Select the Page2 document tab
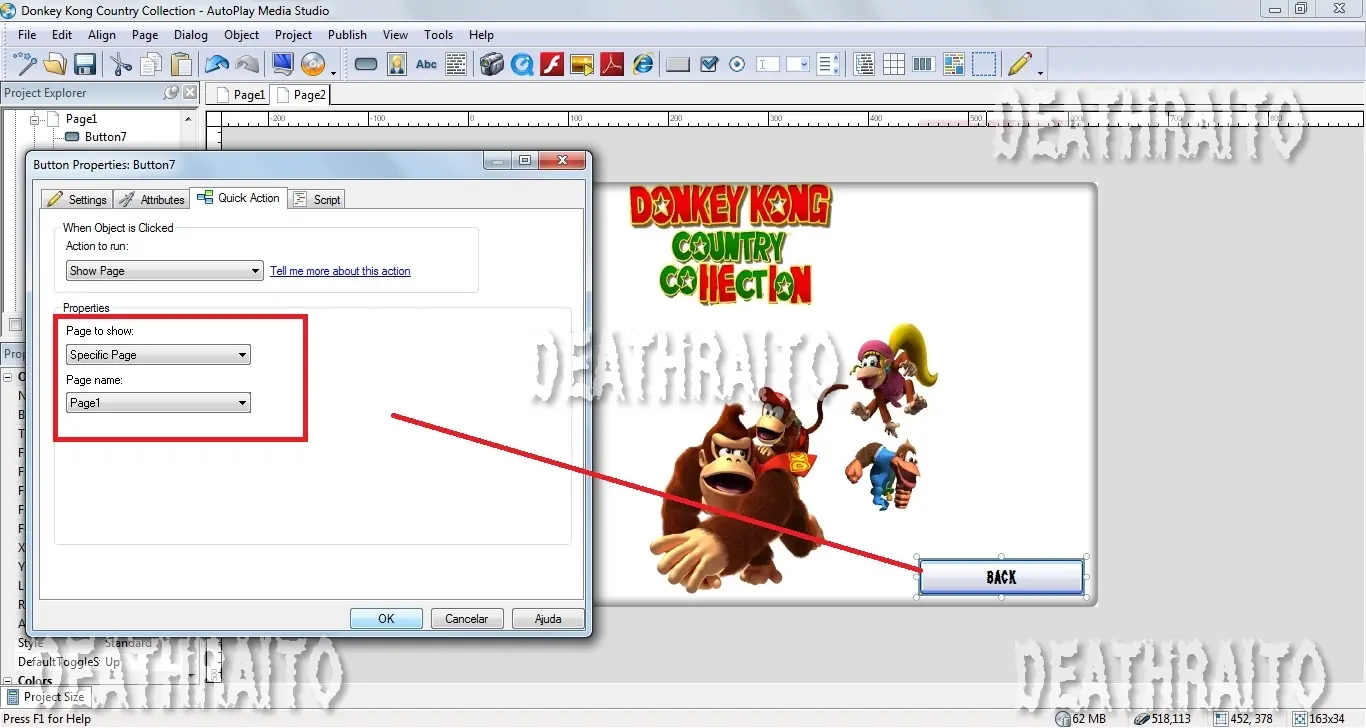Screen dimensions: 1366x728 pos(301,95)
